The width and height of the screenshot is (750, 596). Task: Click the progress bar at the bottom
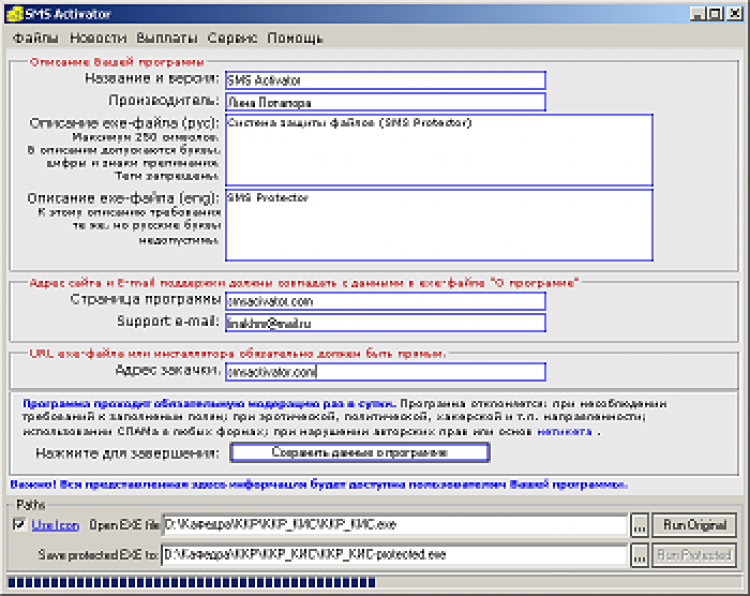pyautogui.click(x=375, y=582)
